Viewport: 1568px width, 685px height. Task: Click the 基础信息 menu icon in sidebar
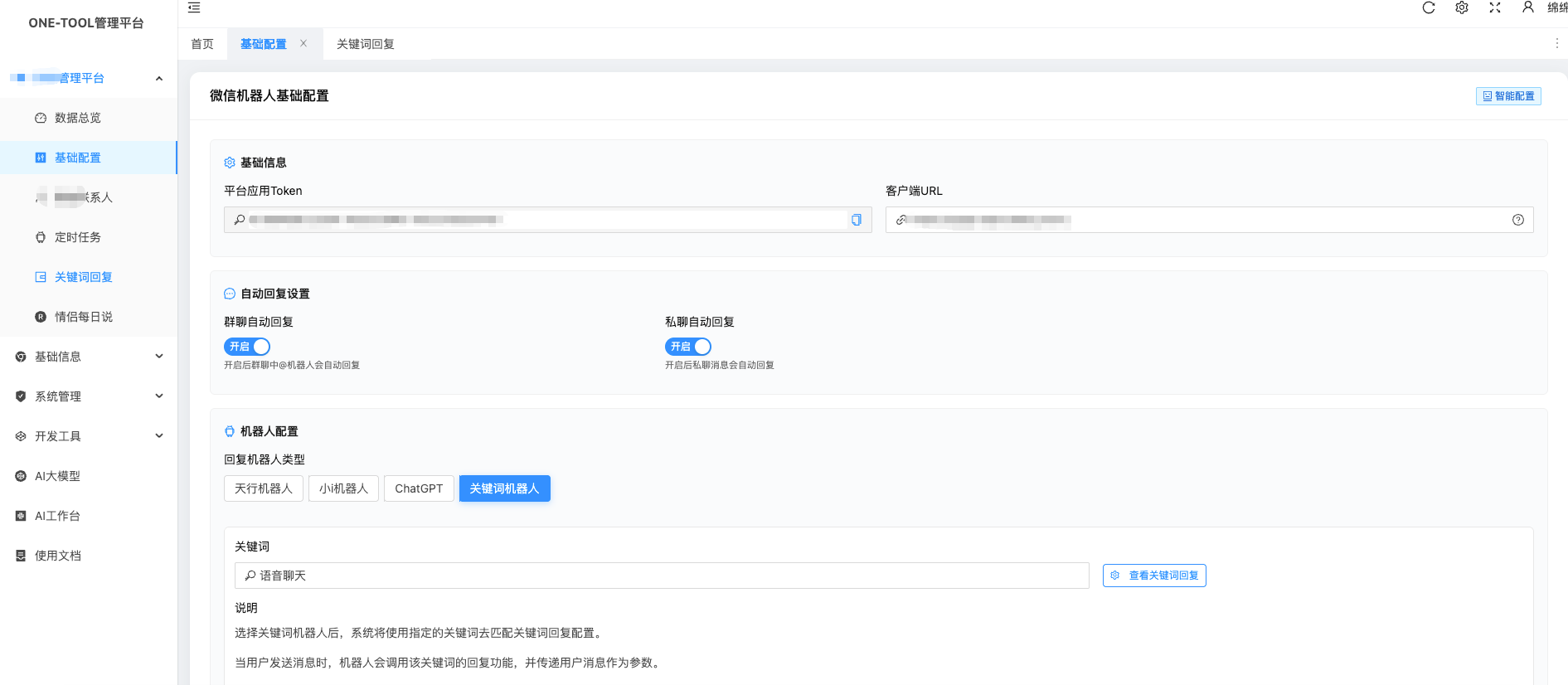[x=21, y=357]
